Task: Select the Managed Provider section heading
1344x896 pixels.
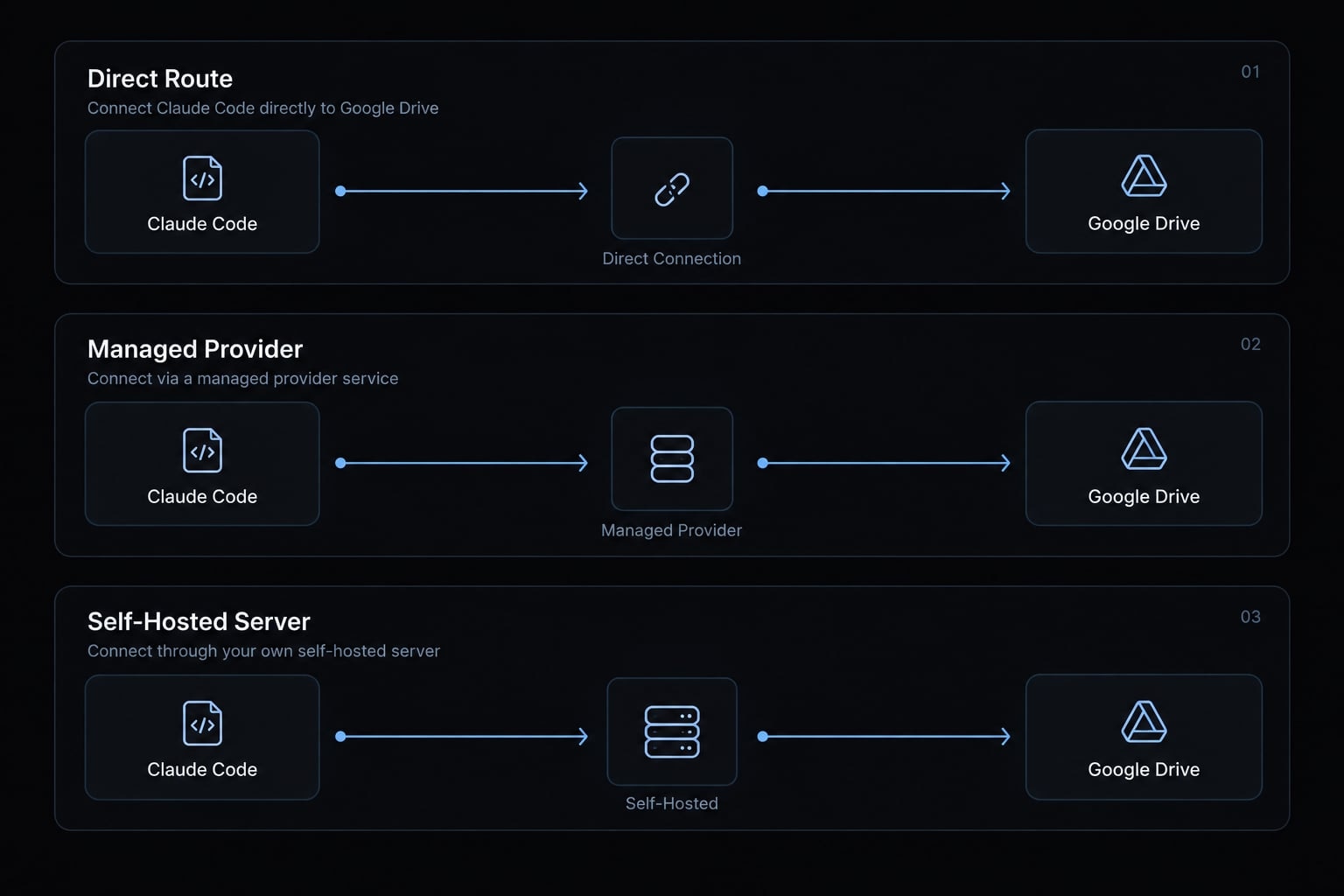Action: click(195, 349)
